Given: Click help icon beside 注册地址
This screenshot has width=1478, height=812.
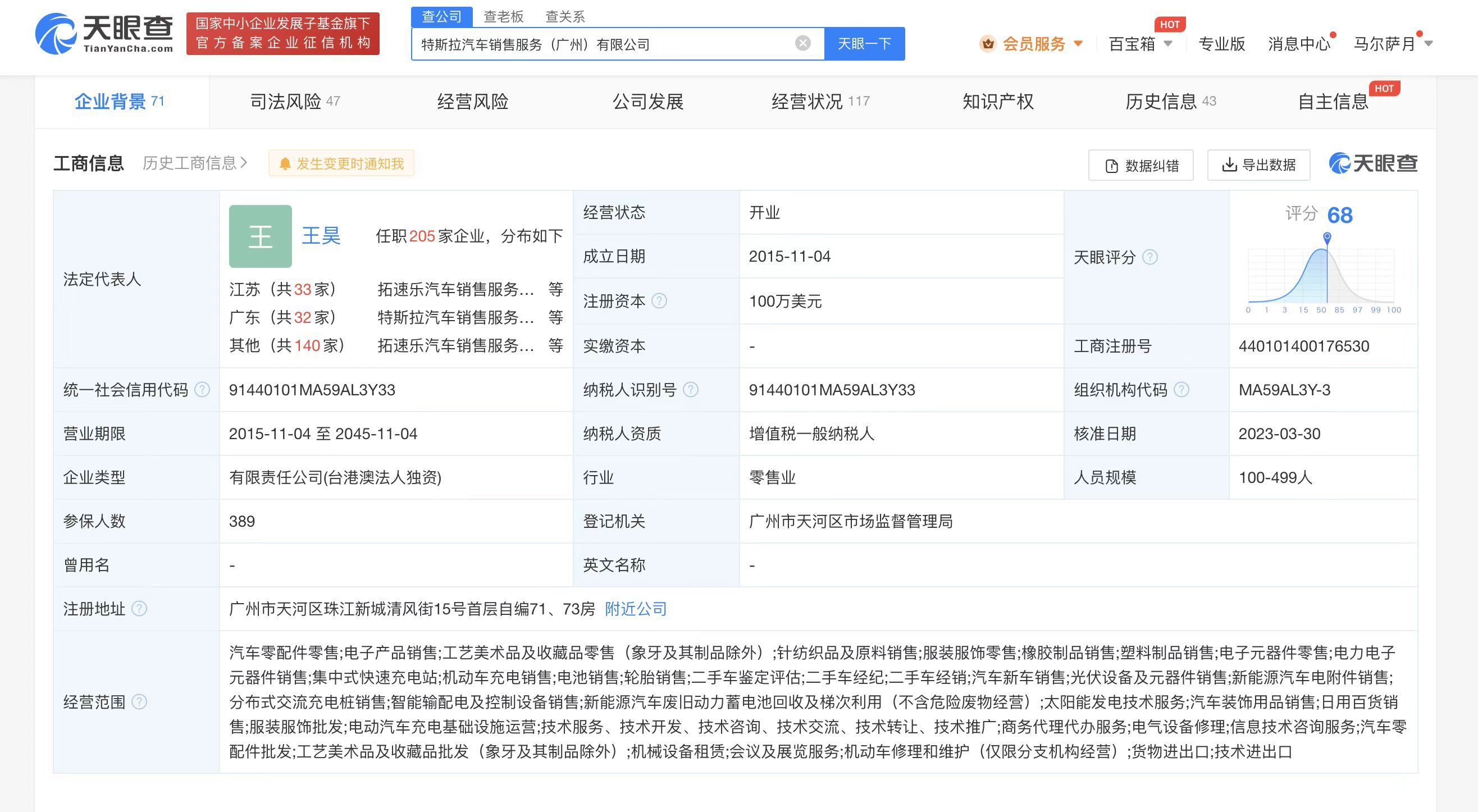Looking at the screenshot, I should 139,608.
